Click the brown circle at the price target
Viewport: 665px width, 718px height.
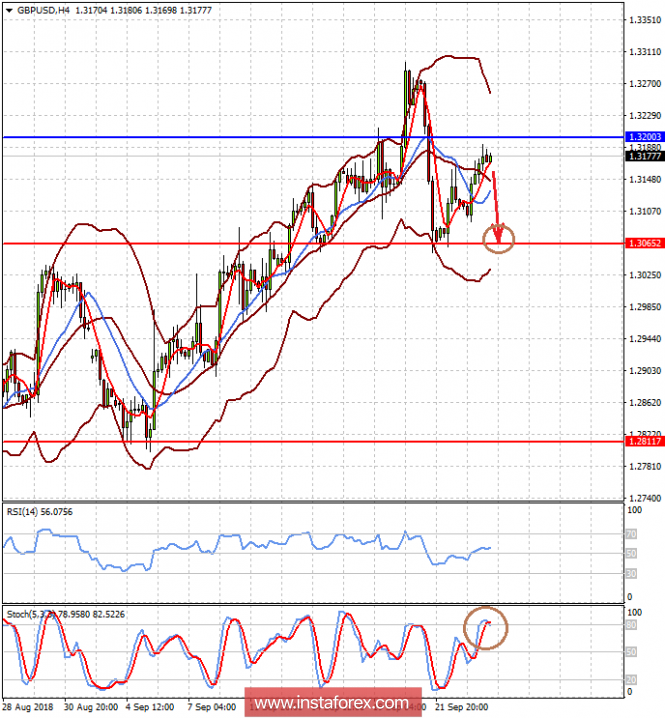click(498, 237)
